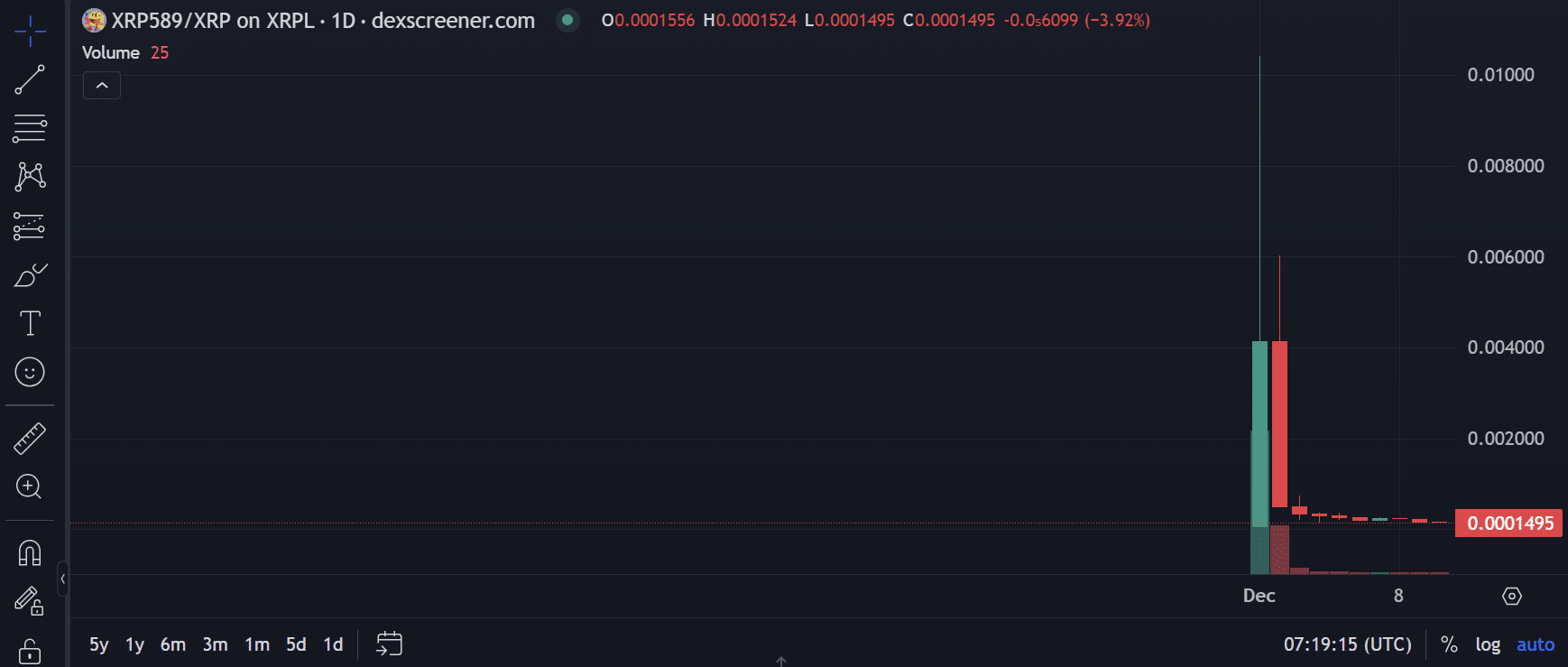1568x667 pixels.
Task: Toggle log scale on price axis
Action: 1487,644
